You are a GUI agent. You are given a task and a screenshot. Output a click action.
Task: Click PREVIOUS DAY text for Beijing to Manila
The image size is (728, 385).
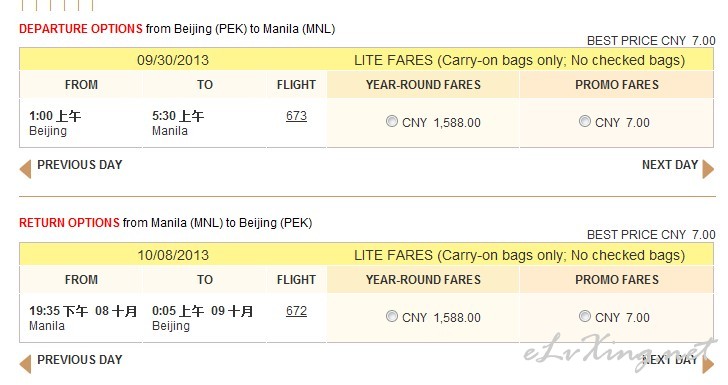click(x=80, y=165)
